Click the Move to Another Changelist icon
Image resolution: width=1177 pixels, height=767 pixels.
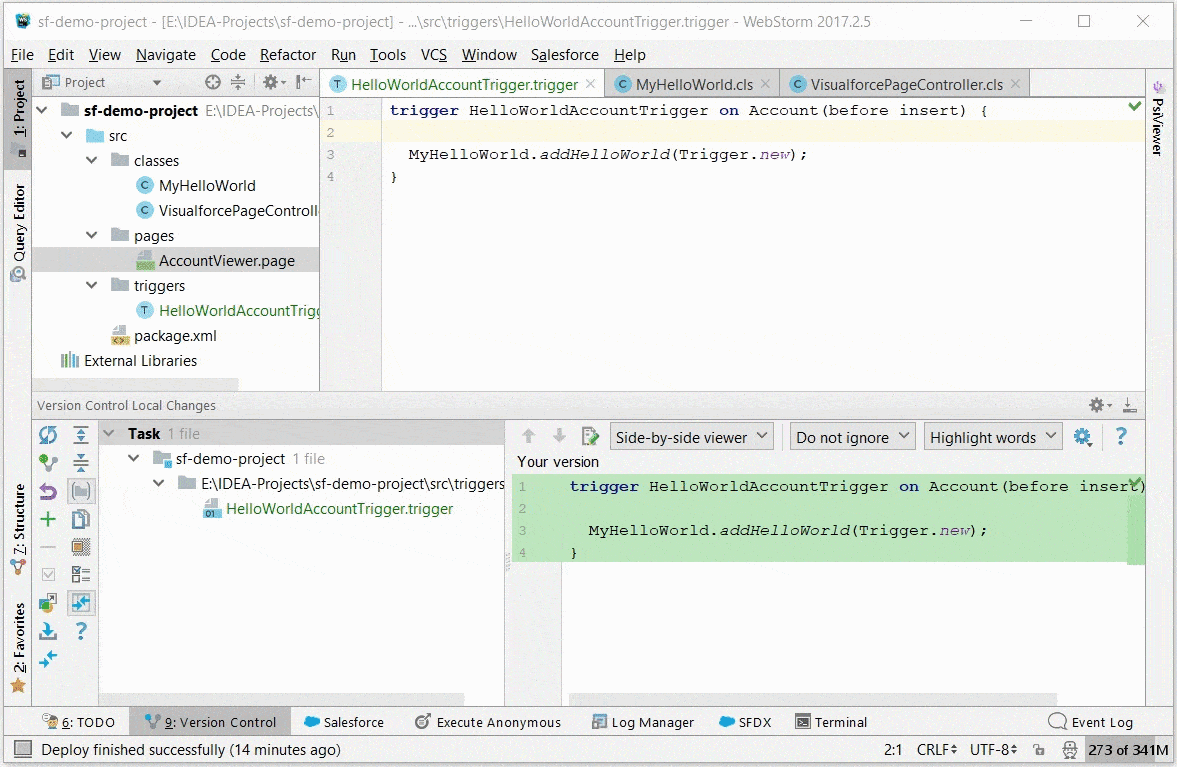pyautogui.click(x=48, y=603)
